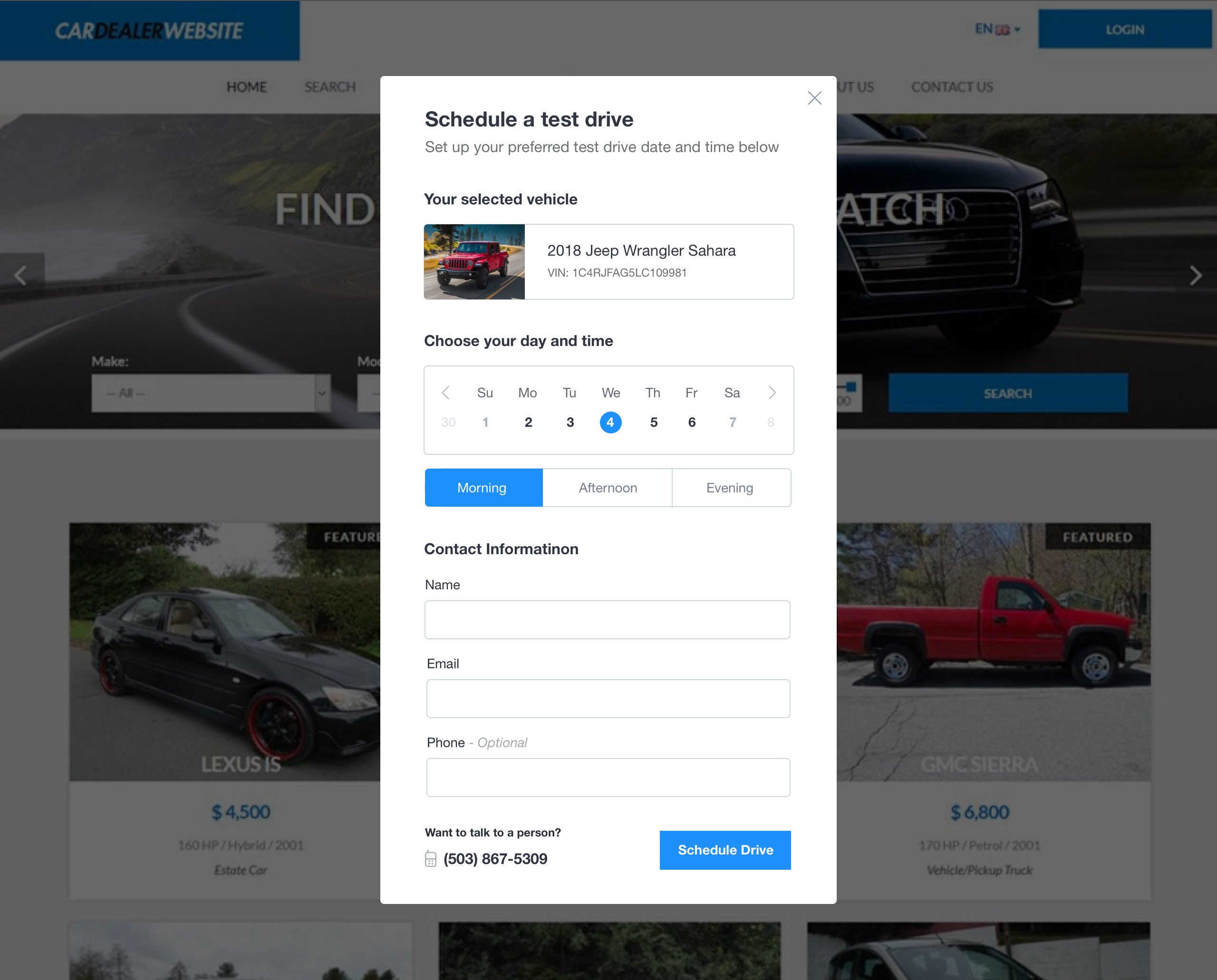This screenshot has height=980, width=1217.
Task: Select day 3 on the calendar
Action: [570, 422]
